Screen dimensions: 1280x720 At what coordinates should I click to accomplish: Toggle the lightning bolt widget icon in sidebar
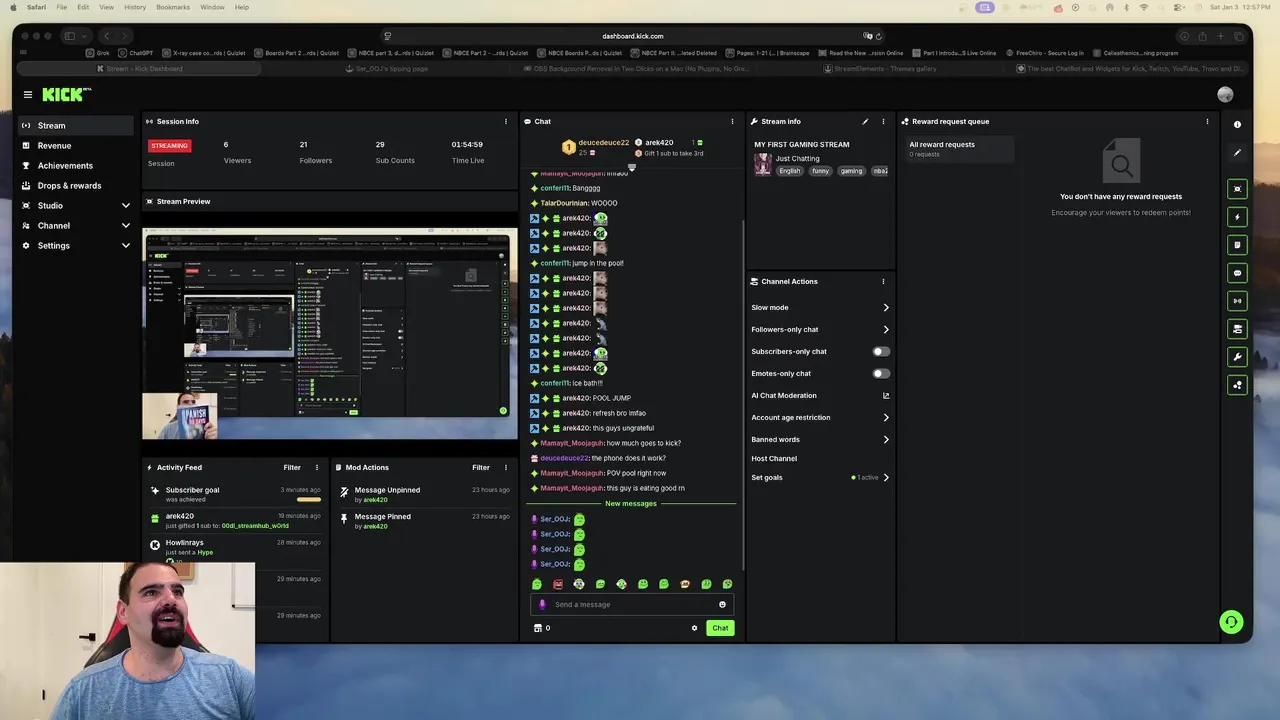tap(1237, 217)
